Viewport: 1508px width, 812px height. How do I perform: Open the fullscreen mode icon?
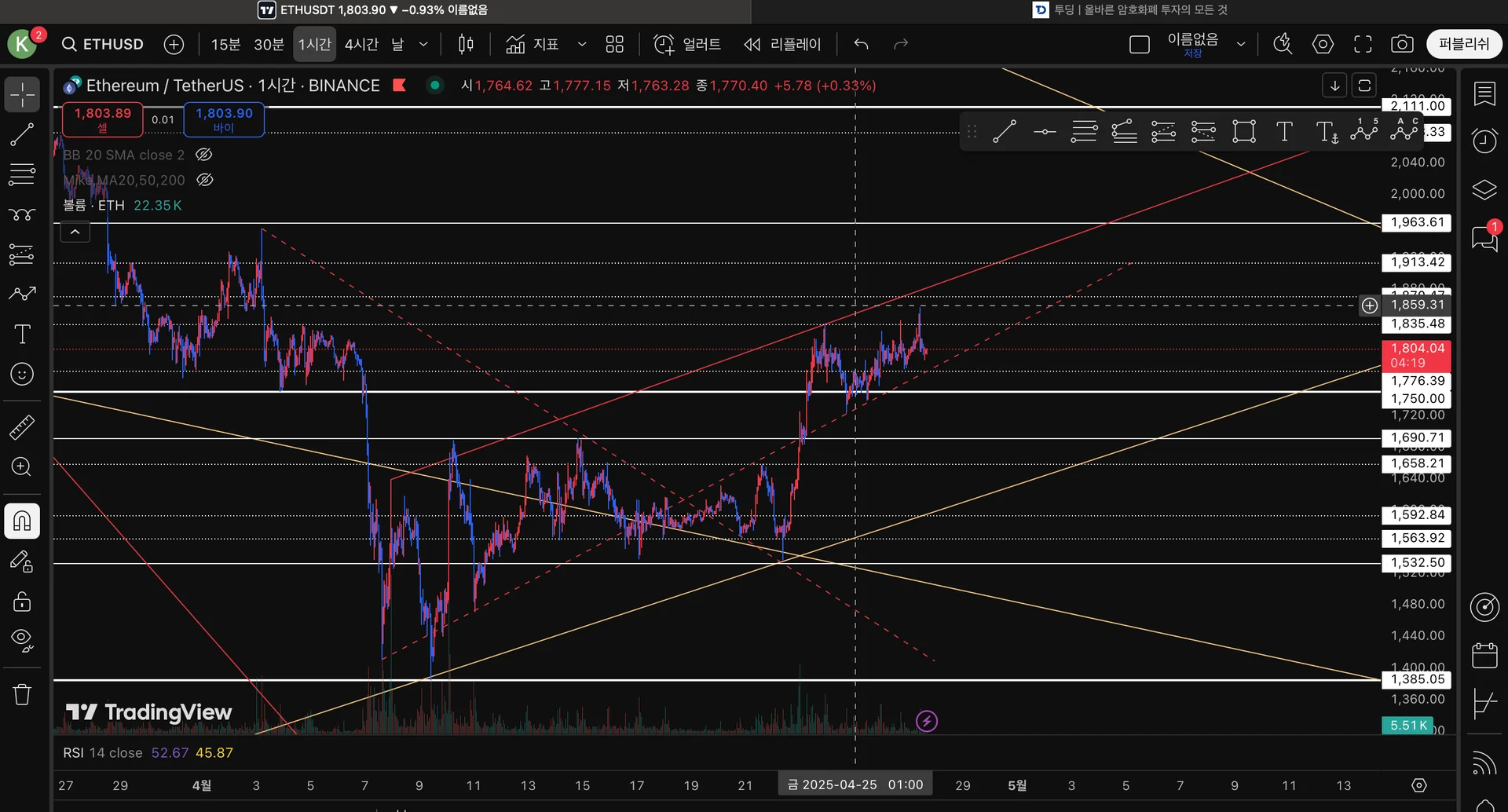(1363, 44)
